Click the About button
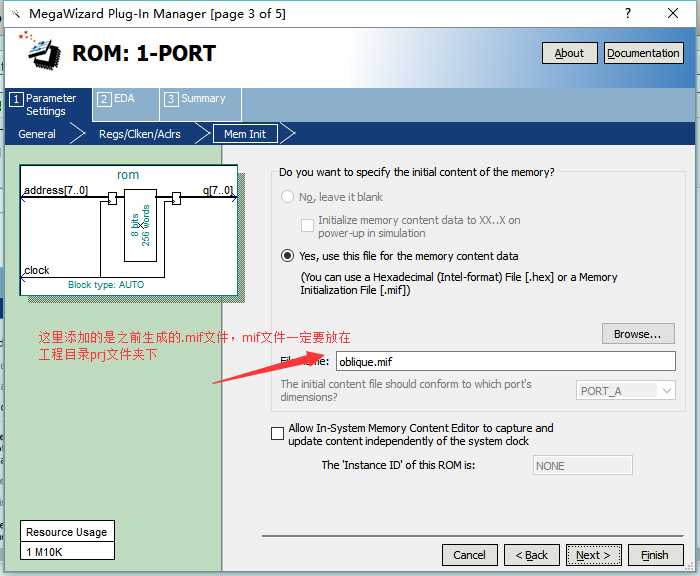The width and height of the screenshot is (700, 576). 569,53
